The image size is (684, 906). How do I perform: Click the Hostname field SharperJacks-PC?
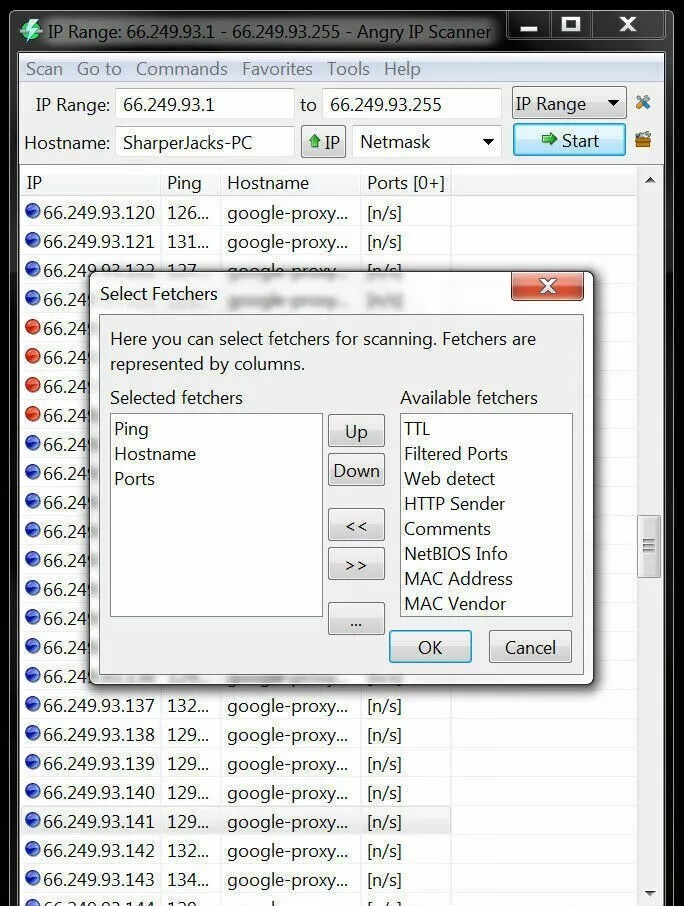click(205, 142)
